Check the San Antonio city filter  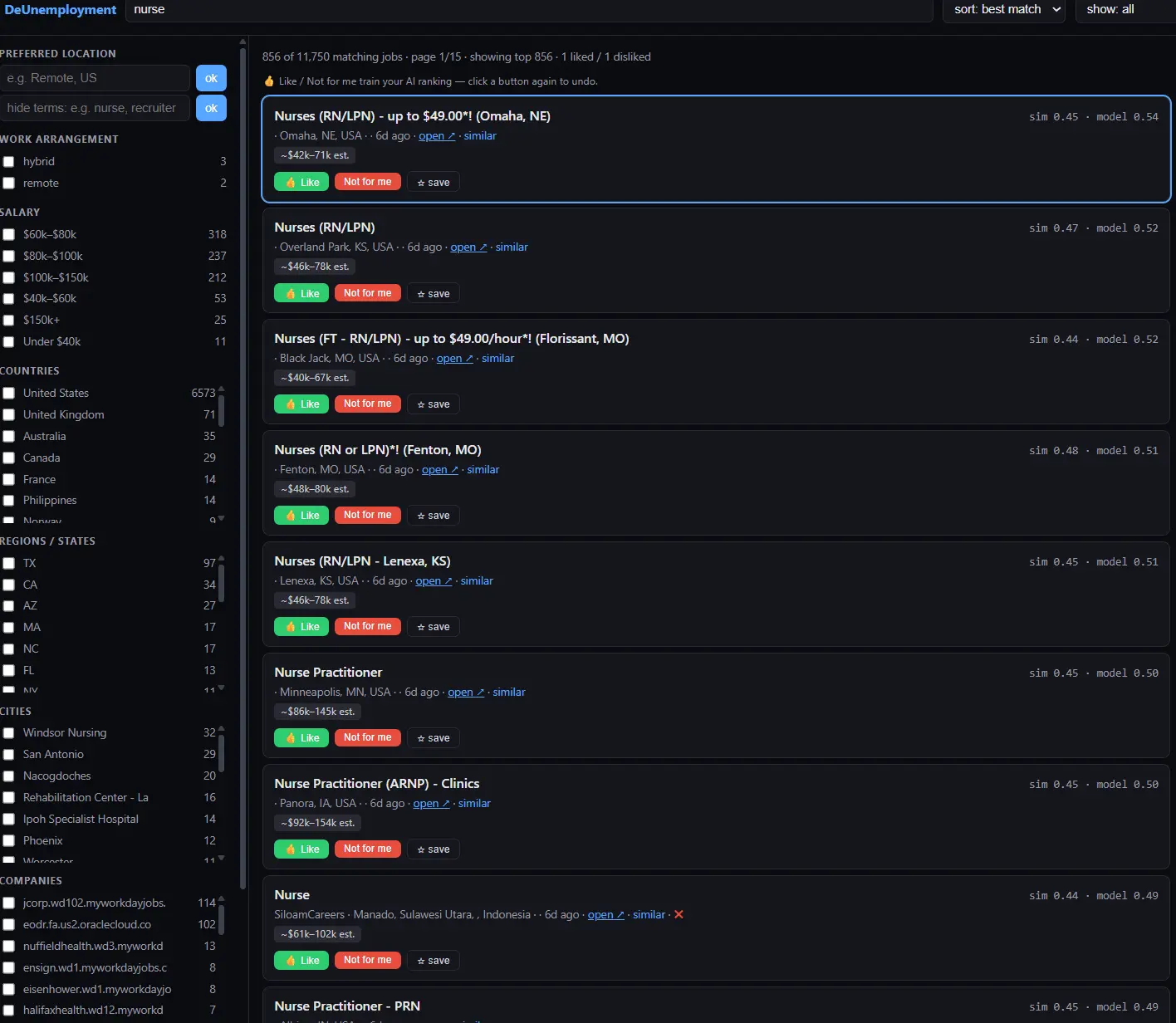pos(9,755)
